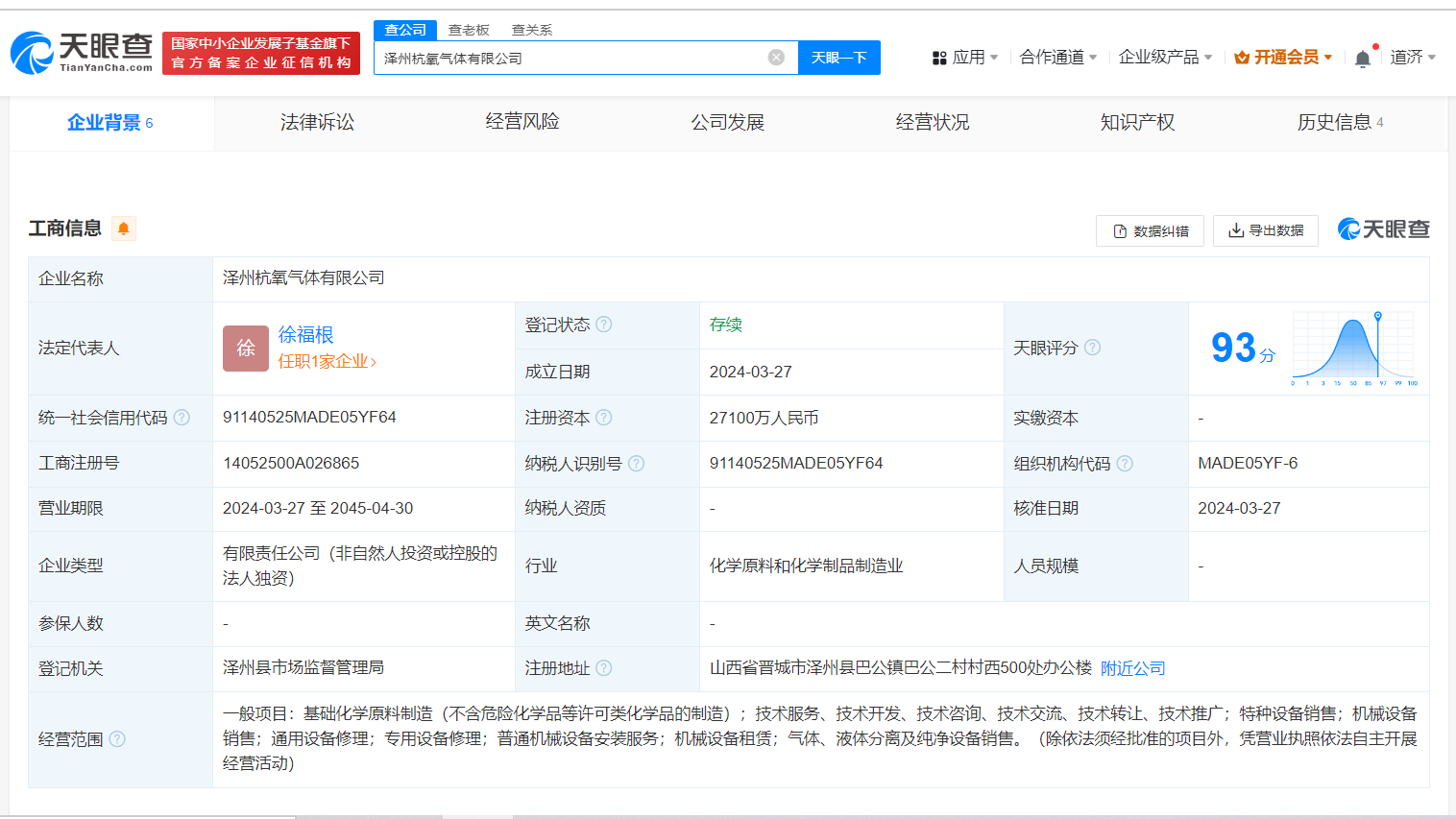Click the help icon next to 天眼评分
Screen dimensions: 1456x819
(1092, 348)
